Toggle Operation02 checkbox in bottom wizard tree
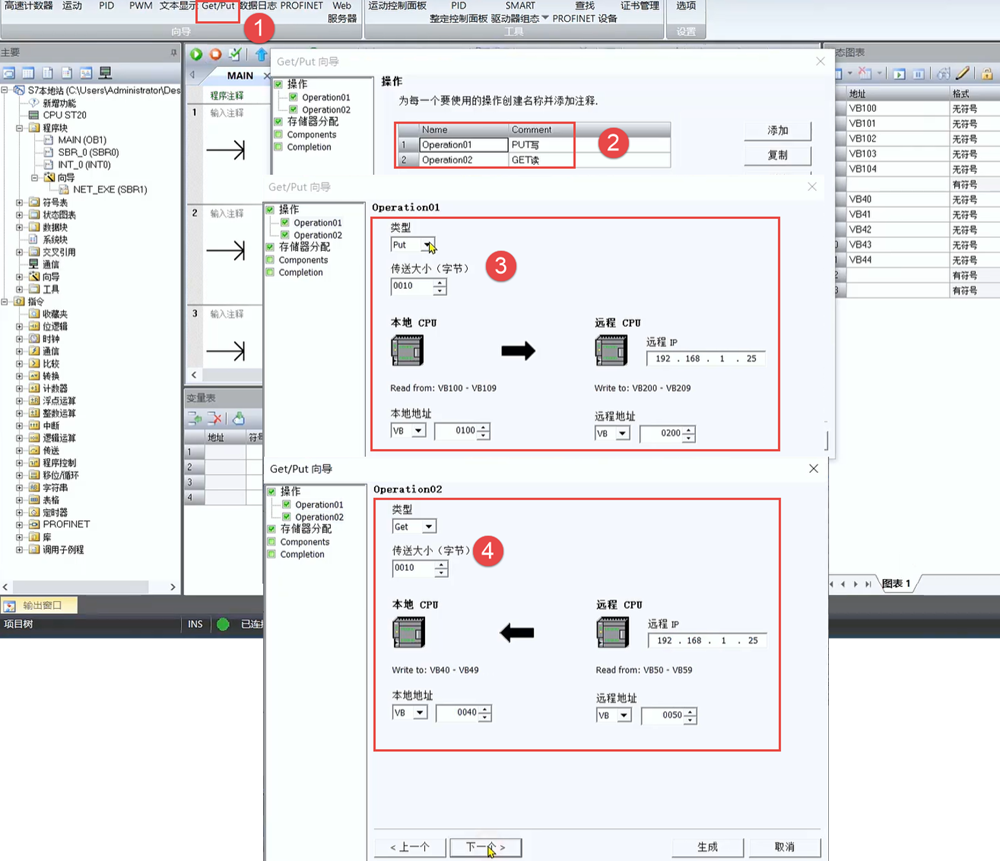Screen dimensions: 1000x861 click(286, 517)
